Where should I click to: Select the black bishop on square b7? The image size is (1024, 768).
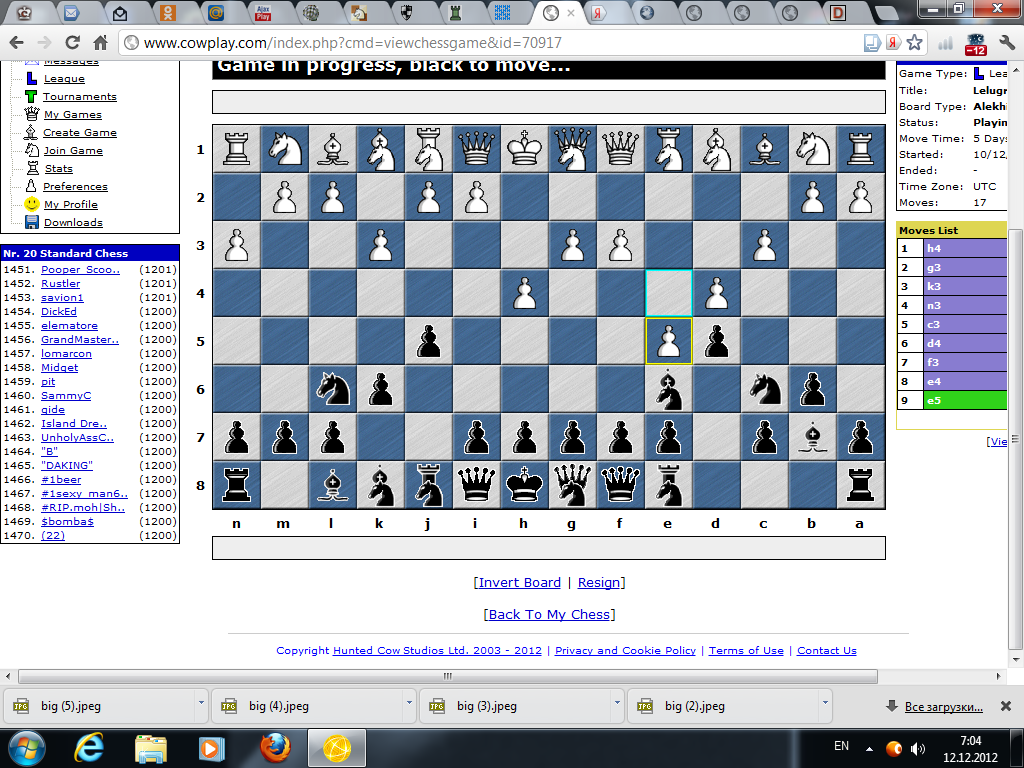click(813, 437)
